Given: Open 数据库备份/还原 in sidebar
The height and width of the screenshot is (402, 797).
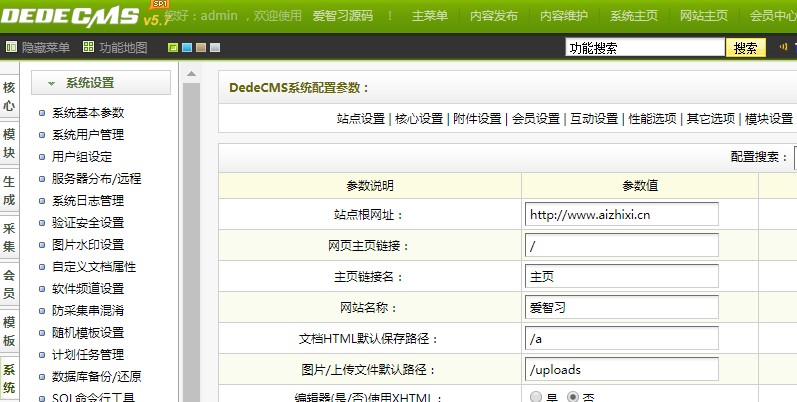Looking at the screenshot, I should [97, 377].
